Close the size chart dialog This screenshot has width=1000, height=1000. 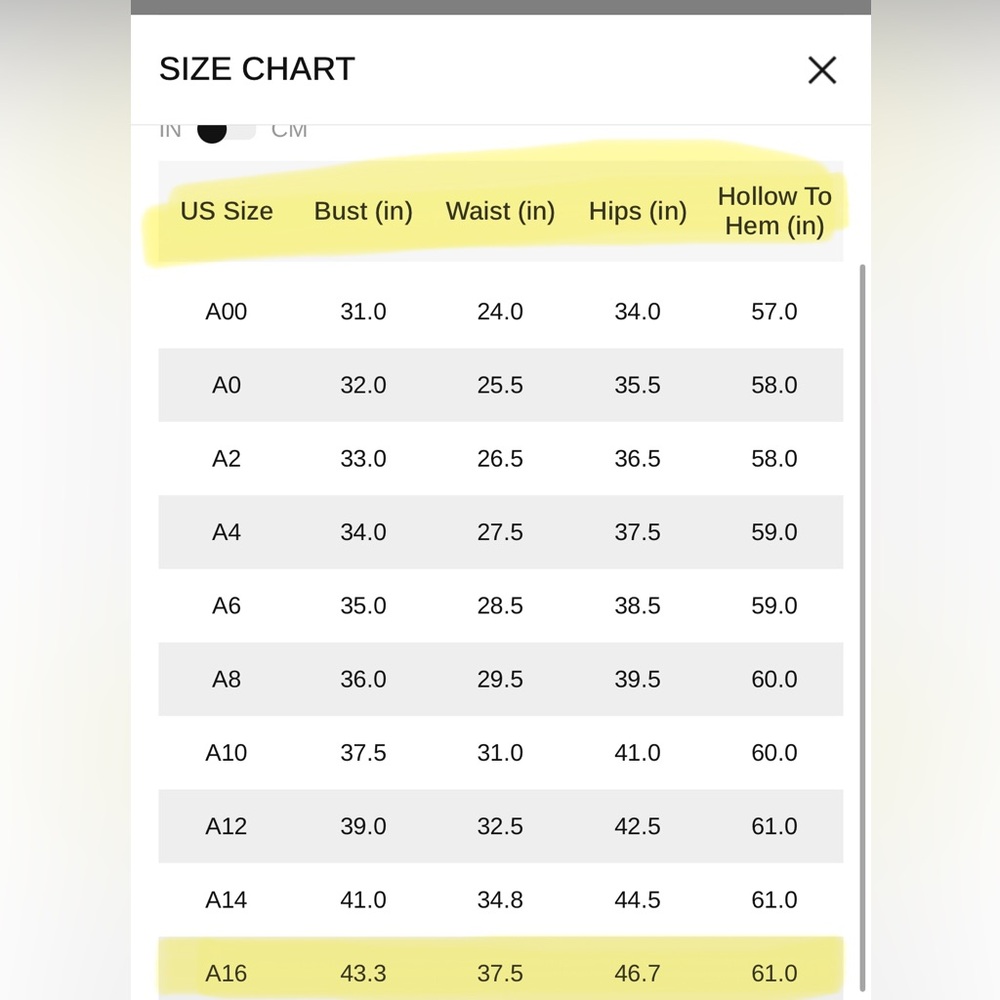(822, 70)
